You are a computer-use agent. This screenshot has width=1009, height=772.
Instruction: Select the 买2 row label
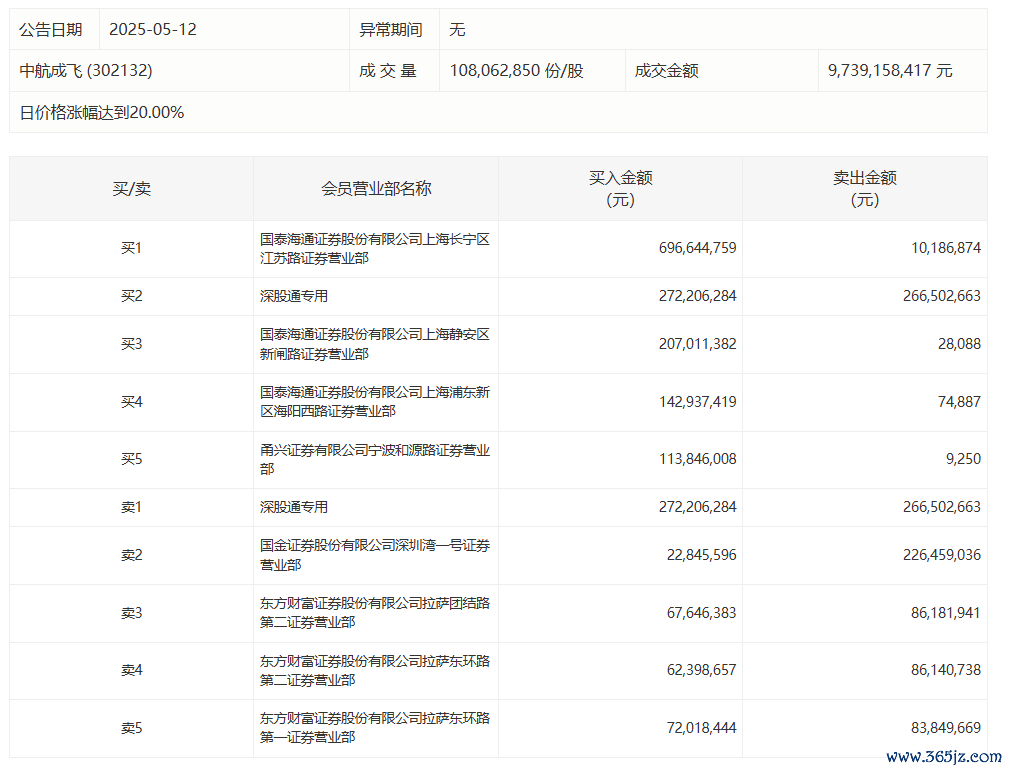131,296
